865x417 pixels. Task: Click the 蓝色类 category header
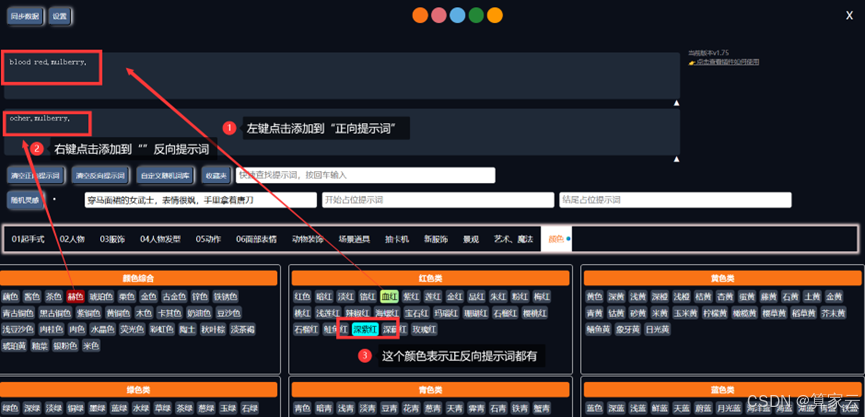[x=723, y=390]
